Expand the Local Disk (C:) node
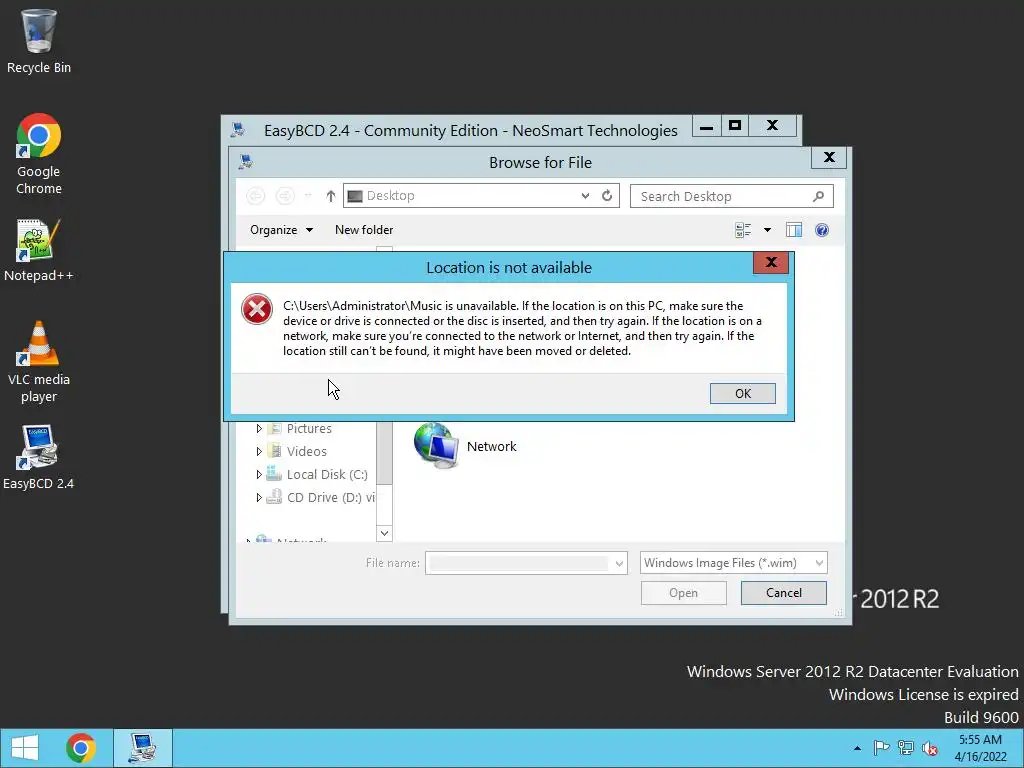 point(259,474)
